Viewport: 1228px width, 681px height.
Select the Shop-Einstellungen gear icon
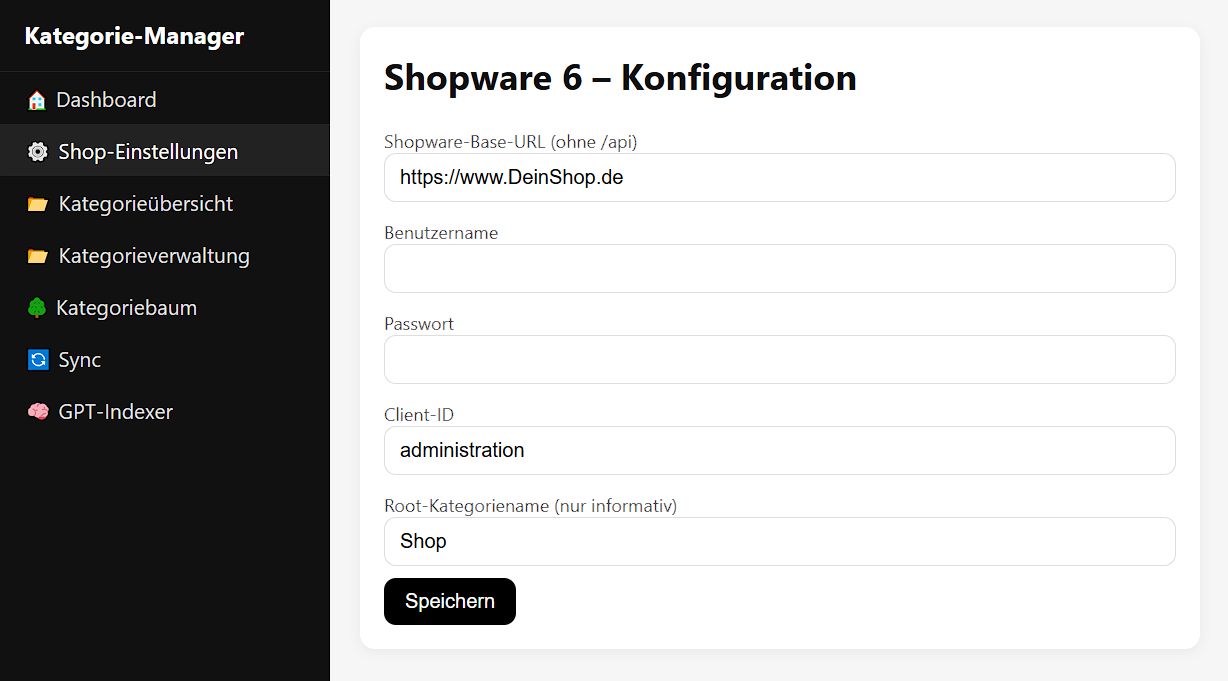coord(37,151)
